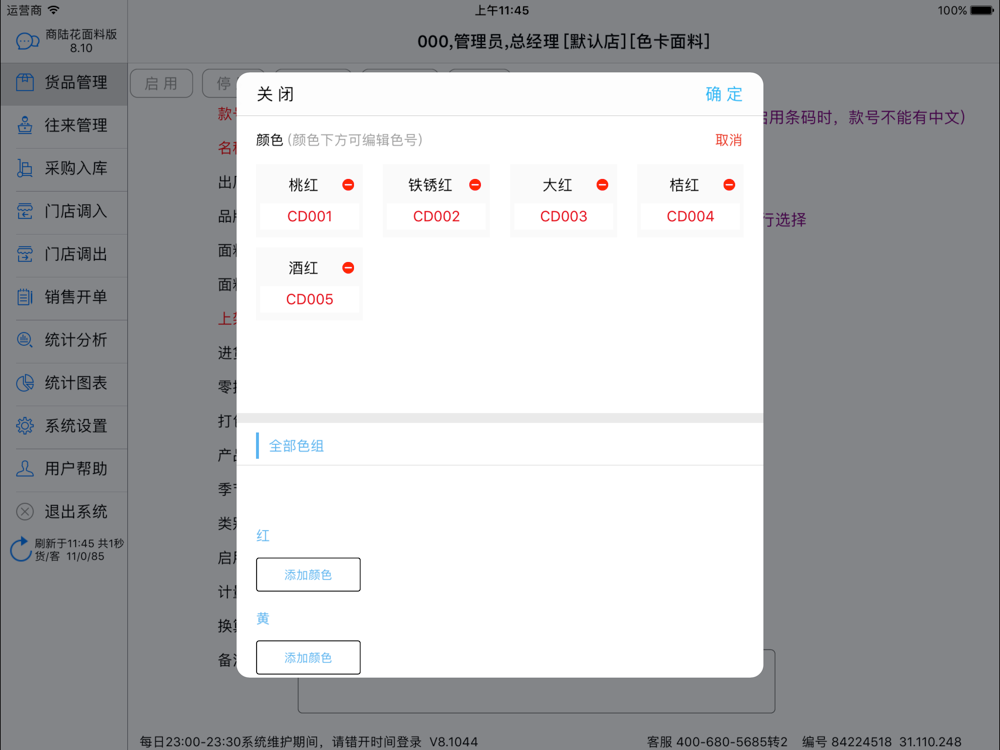This screenshot has height=750, width=1000.
Task: Click the 桃红 color name
Action: click(303, 185)
